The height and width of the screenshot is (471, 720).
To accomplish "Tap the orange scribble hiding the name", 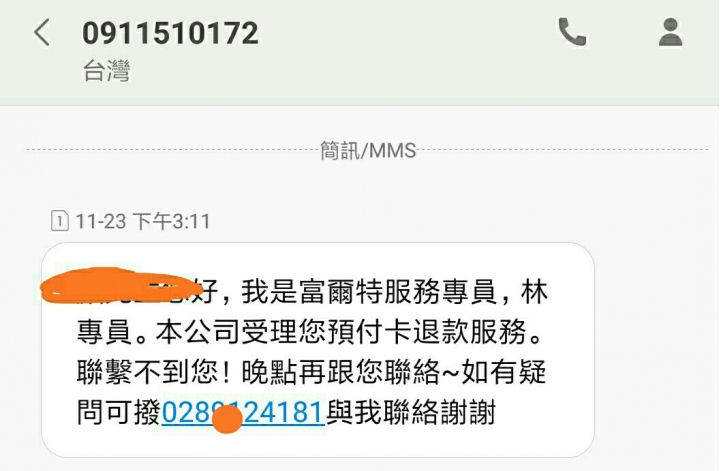I will (x=121, y=285).
